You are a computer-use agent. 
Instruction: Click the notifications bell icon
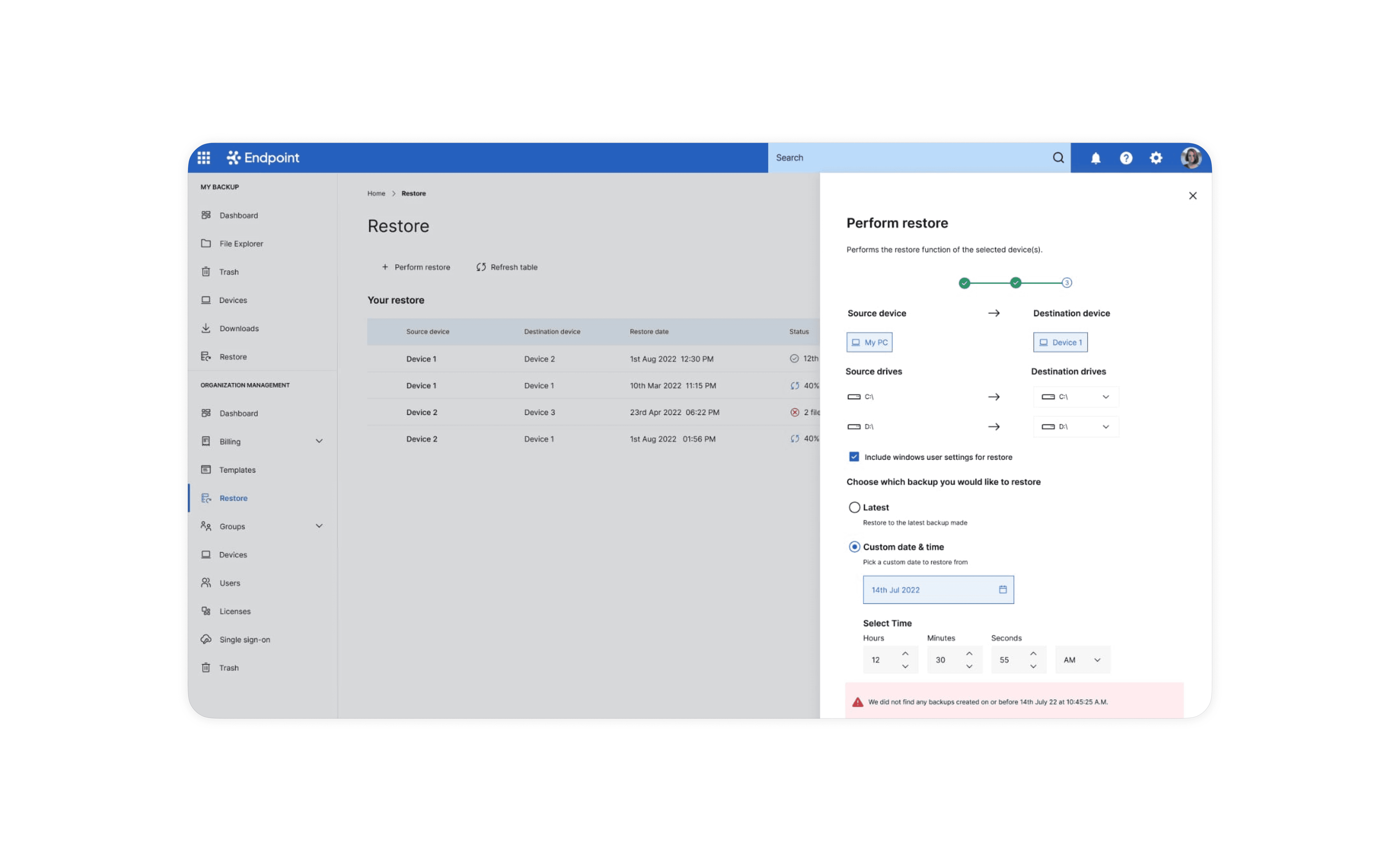point(1095,158)
